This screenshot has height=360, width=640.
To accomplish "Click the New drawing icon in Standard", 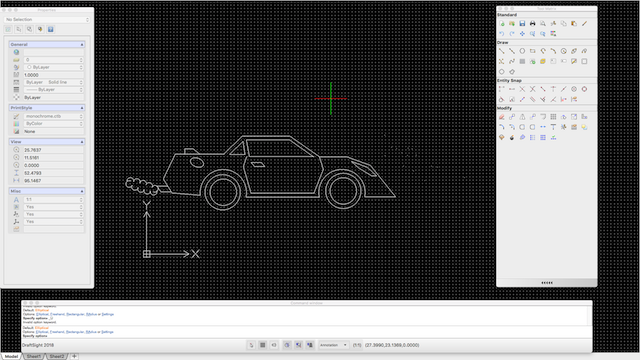I will coord(502,24).
